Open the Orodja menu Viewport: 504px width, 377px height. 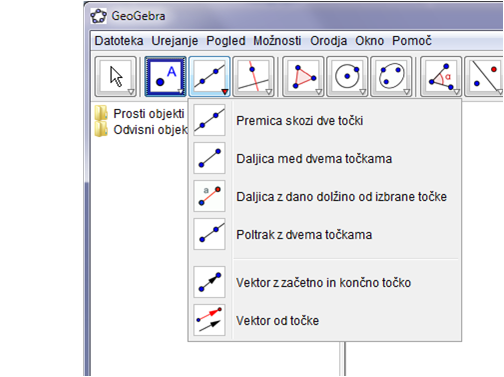(x=329, y=41)
